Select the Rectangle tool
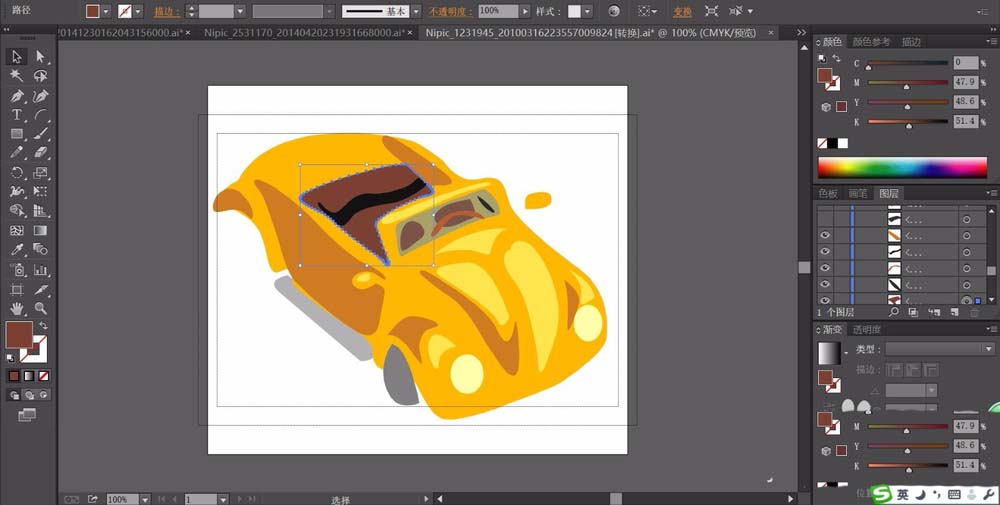1000x505 pixels. 17,134
